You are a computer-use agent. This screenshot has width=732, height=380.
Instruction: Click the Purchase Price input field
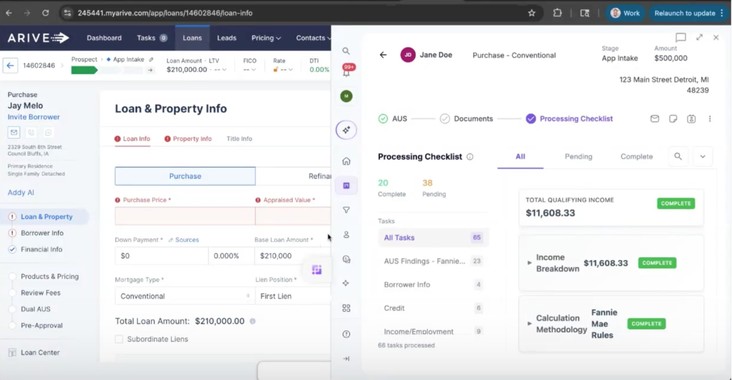coord(185,216)
